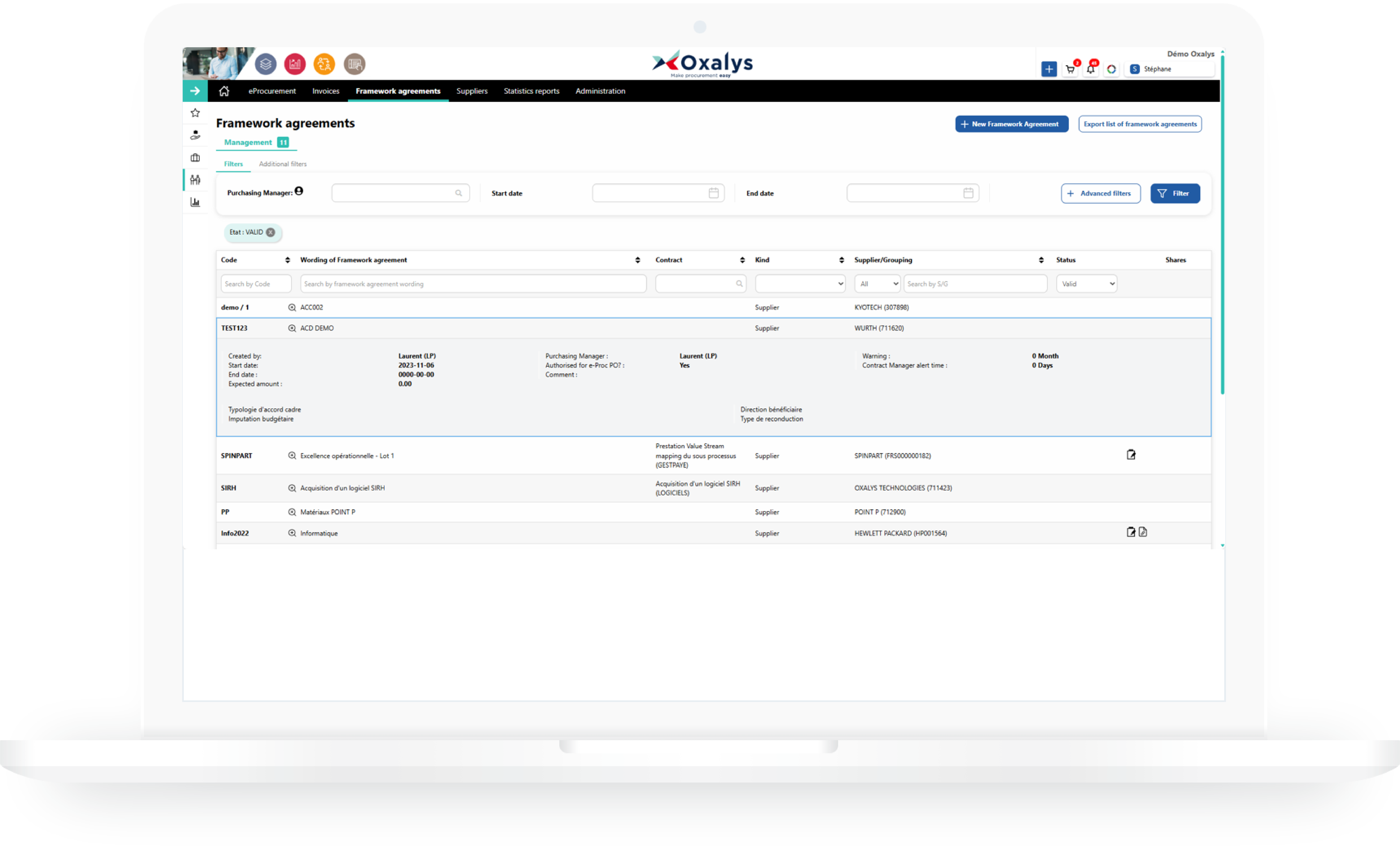Click the search icon in Contract filter

coord(739,284)
